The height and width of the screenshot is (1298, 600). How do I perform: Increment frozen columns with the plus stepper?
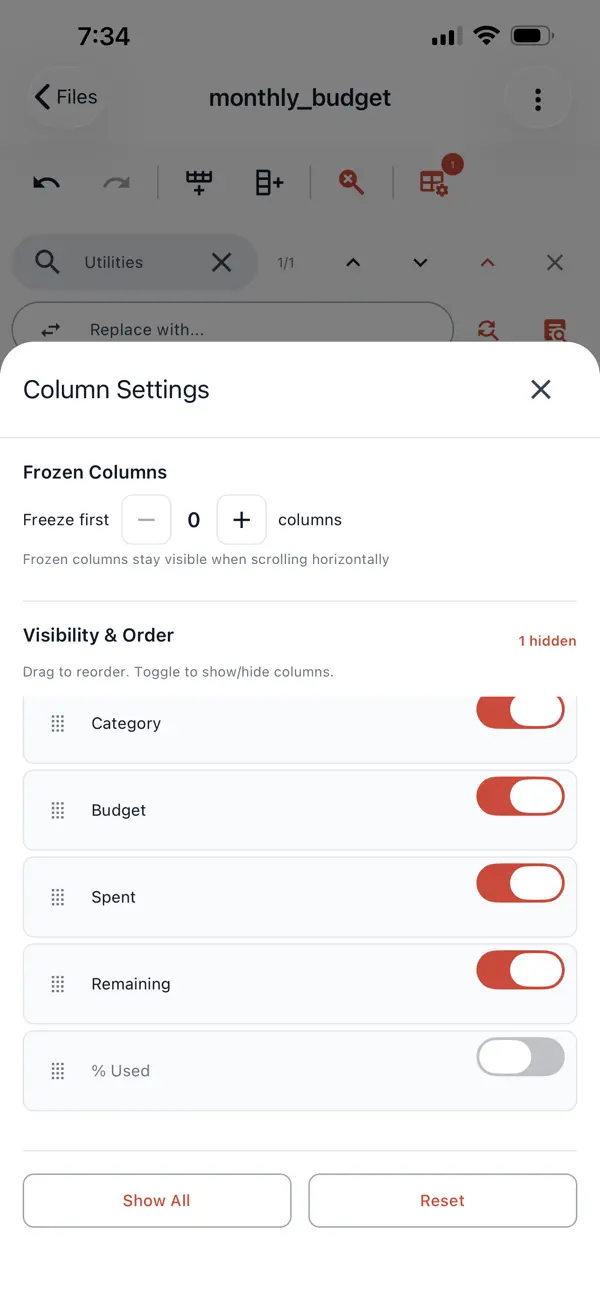[241, 519]
